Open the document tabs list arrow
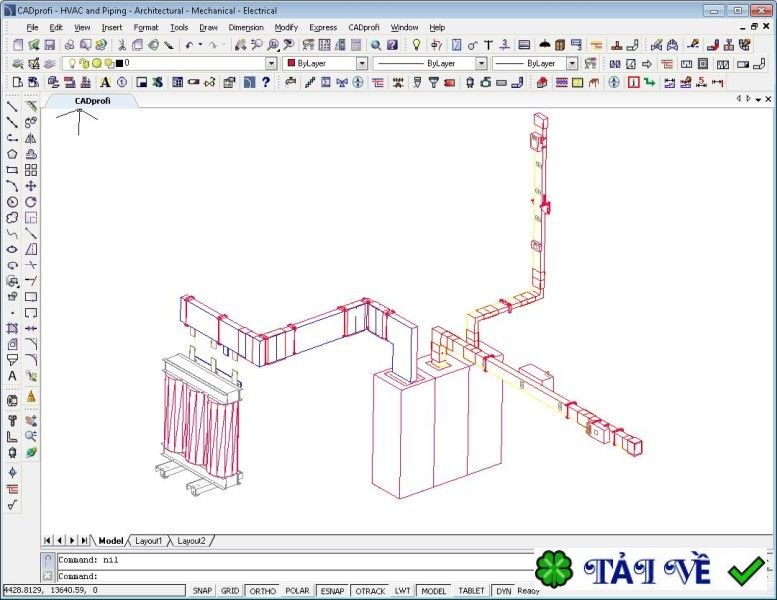 click(758, 100)
